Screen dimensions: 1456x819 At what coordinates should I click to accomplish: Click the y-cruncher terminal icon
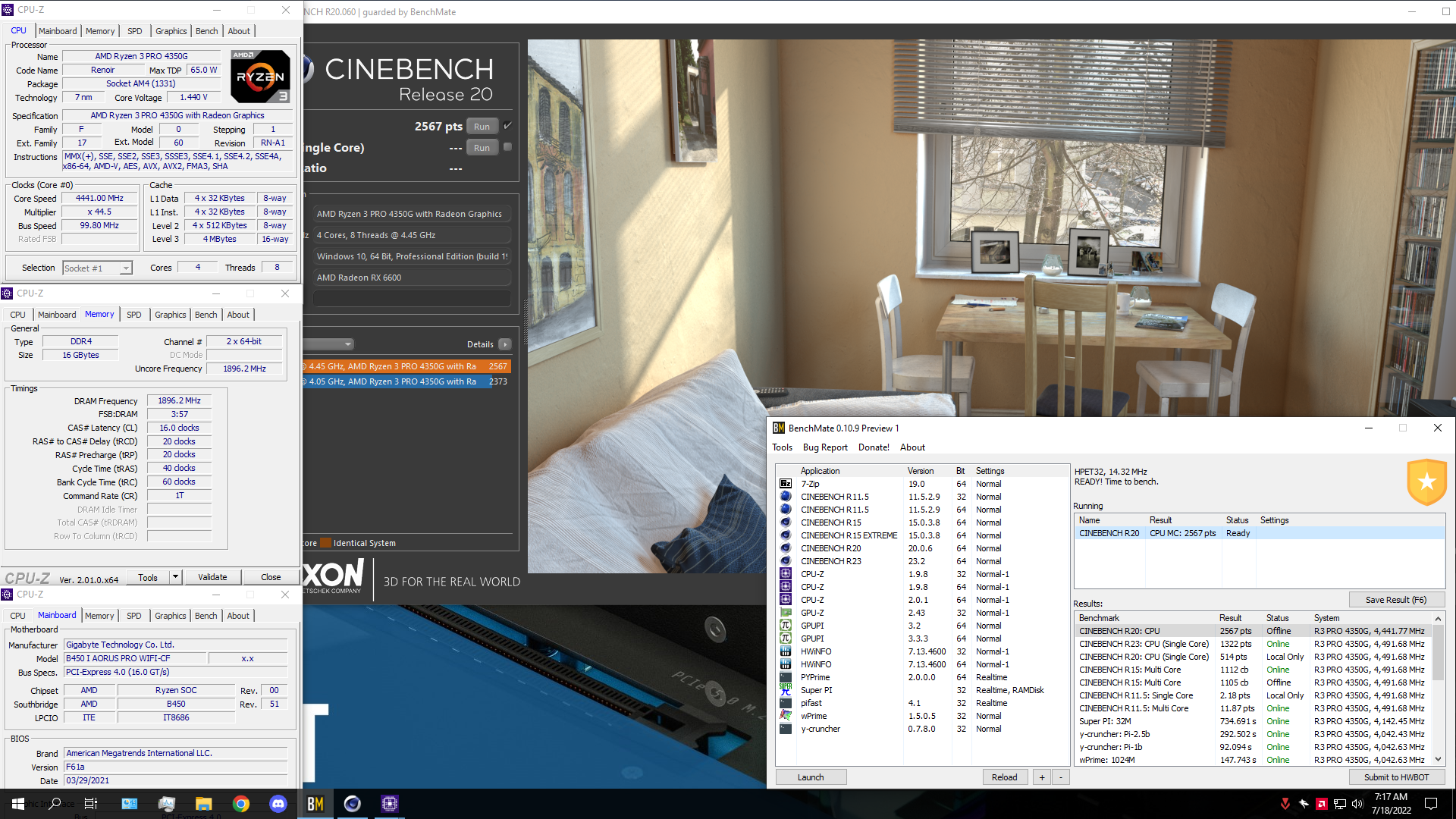(x=786, y=729)
